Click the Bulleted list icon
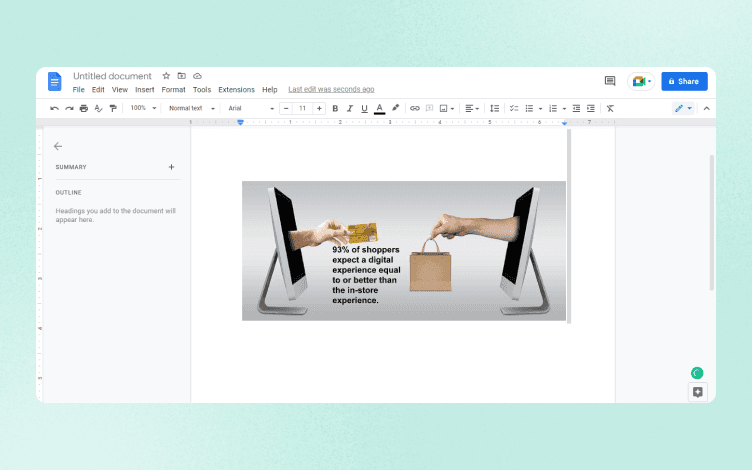The image size is (752, 470). coord(529,108)
